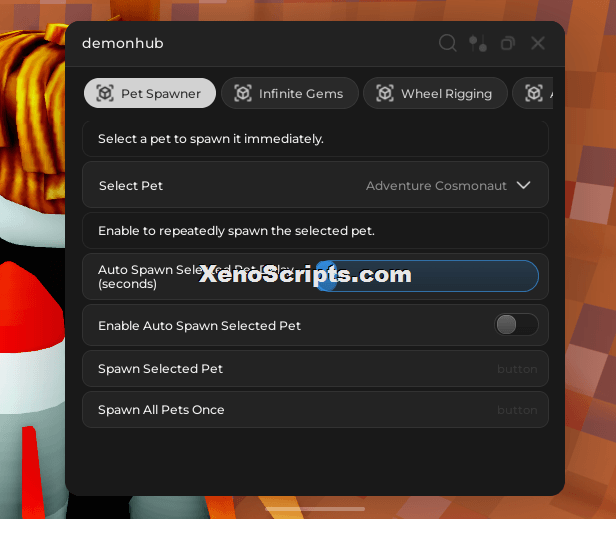Click the demonhub title text
Screen dimensions: 616x549
pos(123,43)
